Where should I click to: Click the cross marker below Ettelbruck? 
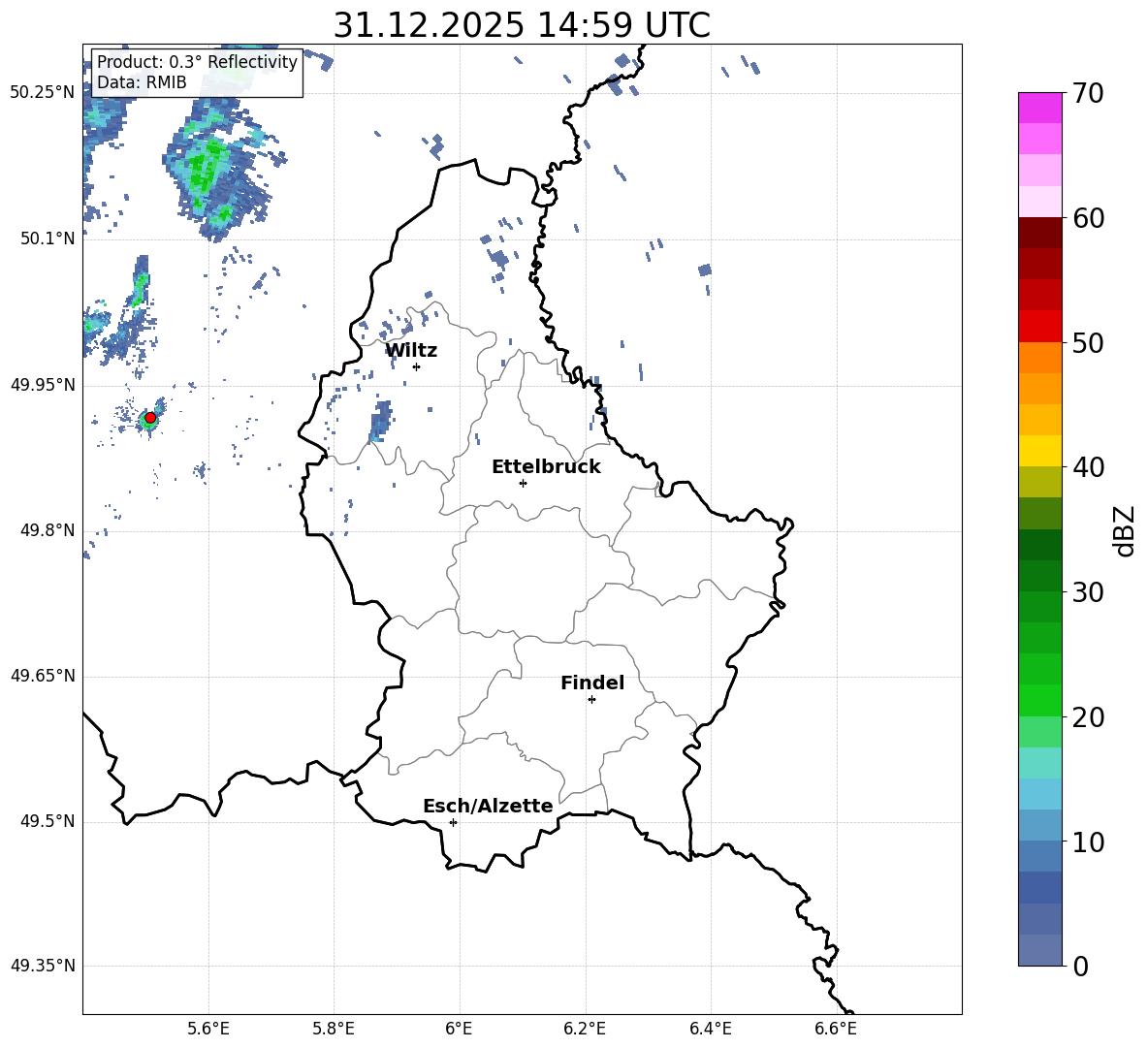tap(523, 483)
